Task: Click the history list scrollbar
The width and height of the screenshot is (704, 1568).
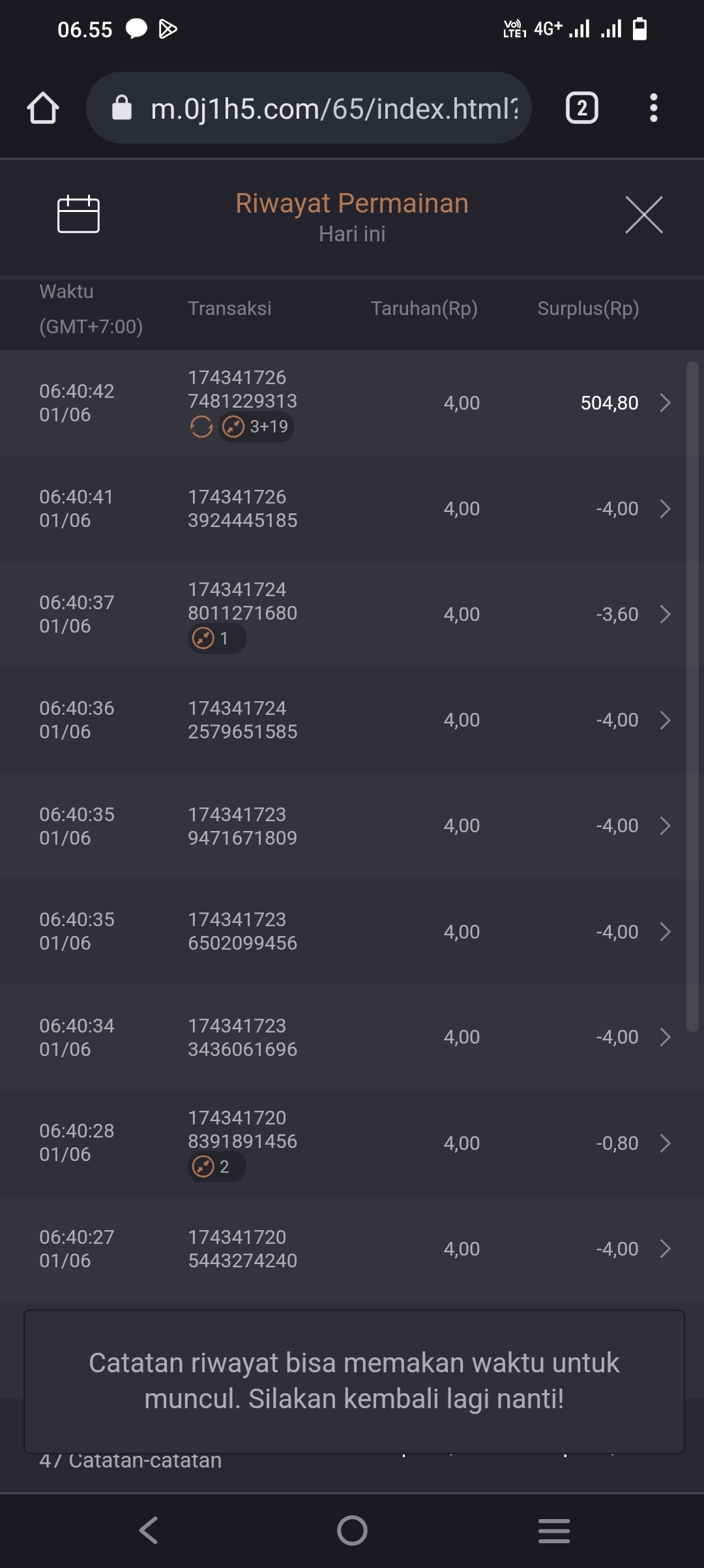Action: (x=692, y=697)
